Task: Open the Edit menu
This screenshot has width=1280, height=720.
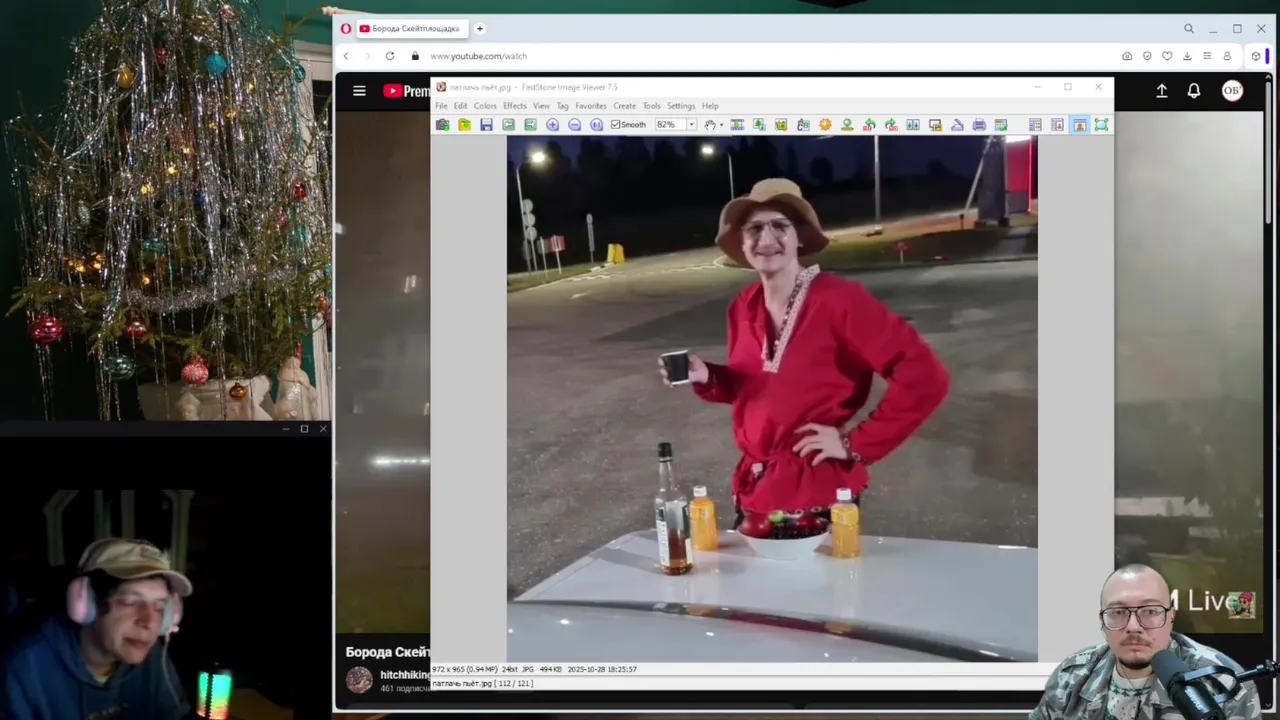Action: tap(460, 106)
